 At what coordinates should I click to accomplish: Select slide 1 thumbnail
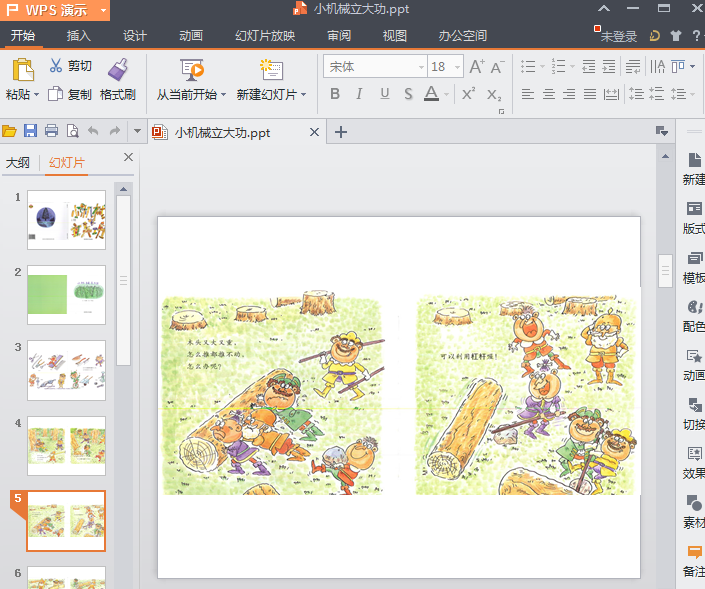[x=67, y=220]
